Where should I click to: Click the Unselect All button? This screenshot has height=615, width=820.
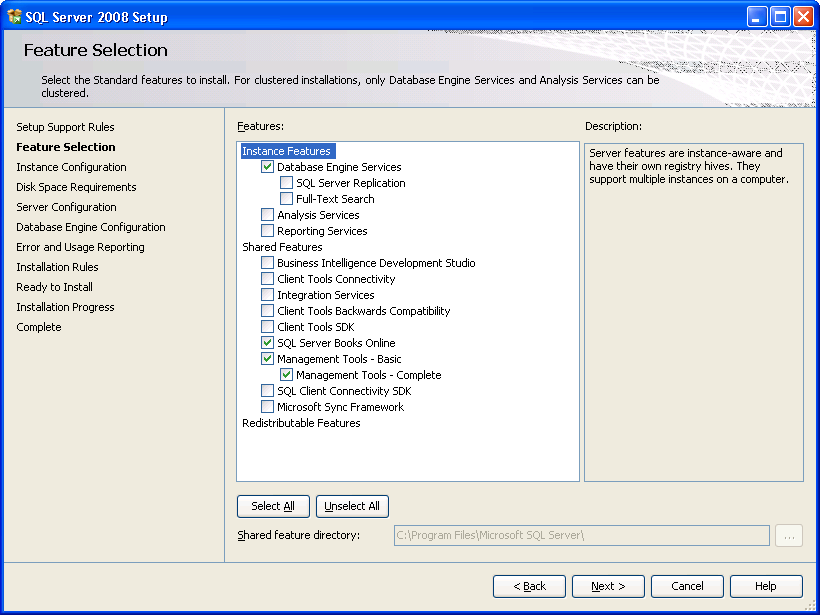pos(352,506)
